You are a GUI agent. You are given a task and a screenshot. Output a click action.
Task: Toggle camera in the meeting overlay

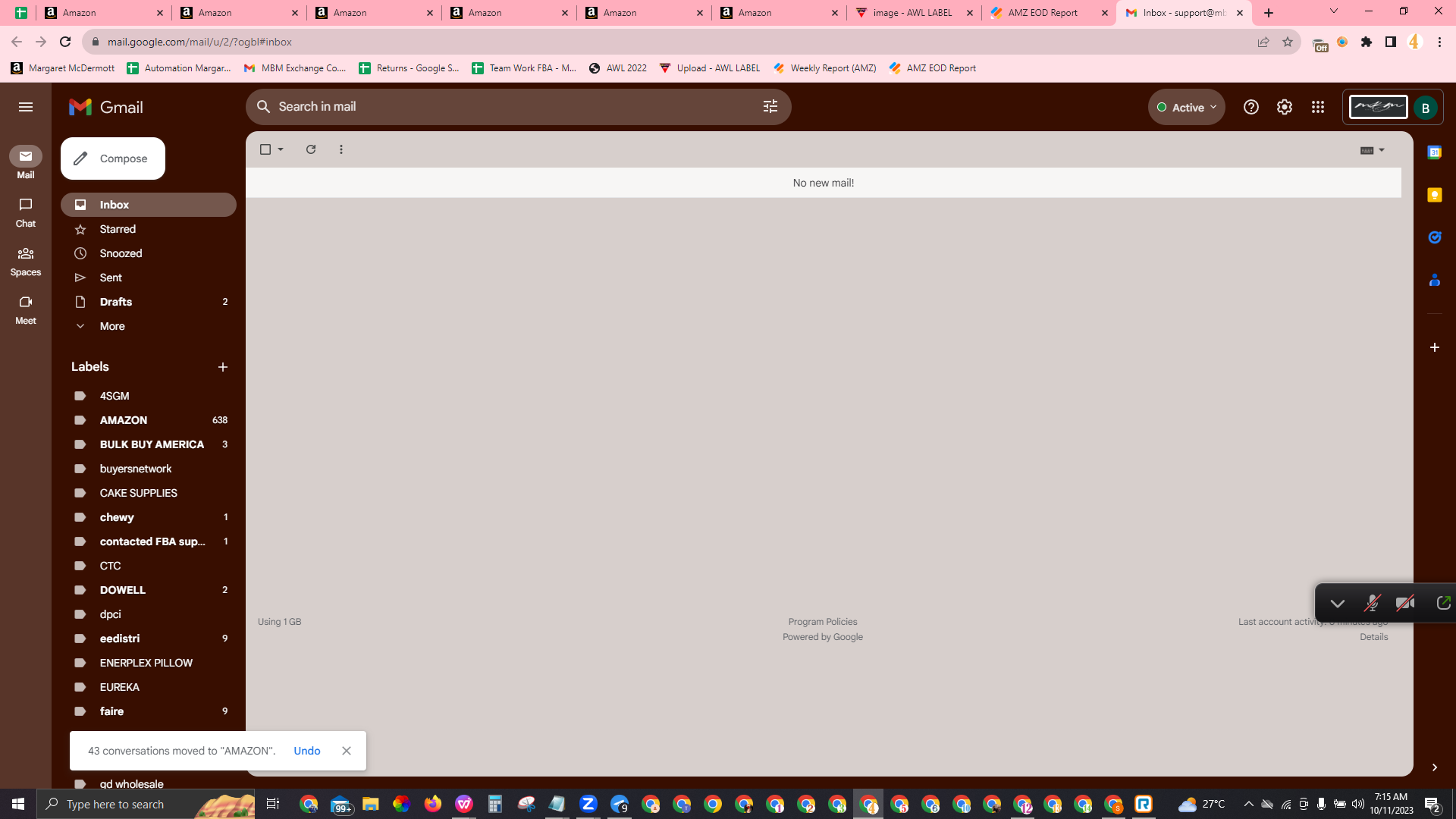click(1405, 604)
